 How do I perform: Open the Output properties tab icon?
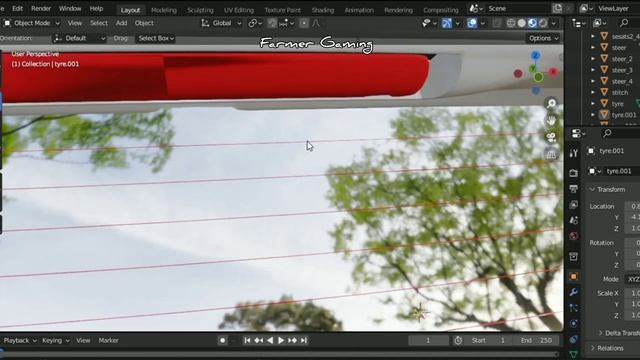573,189
